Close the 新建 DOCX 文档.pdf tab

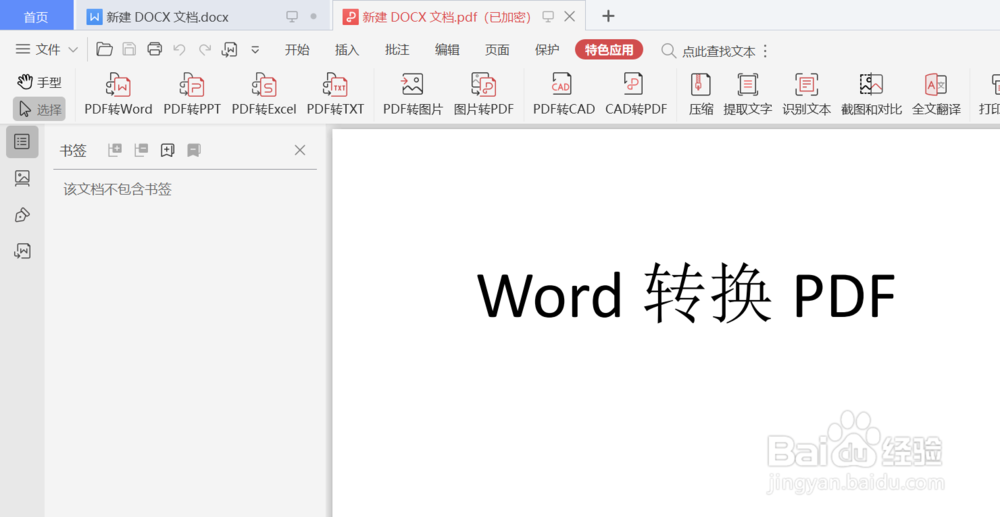(570, 17)
